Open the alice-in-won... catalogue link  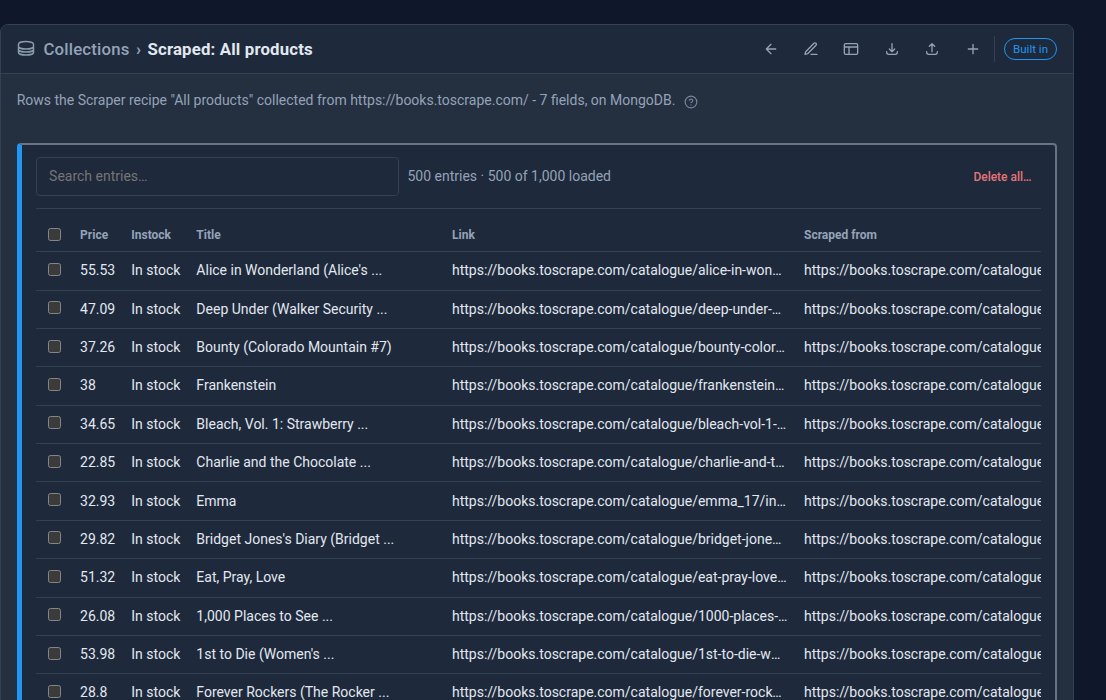coord(616,270)
